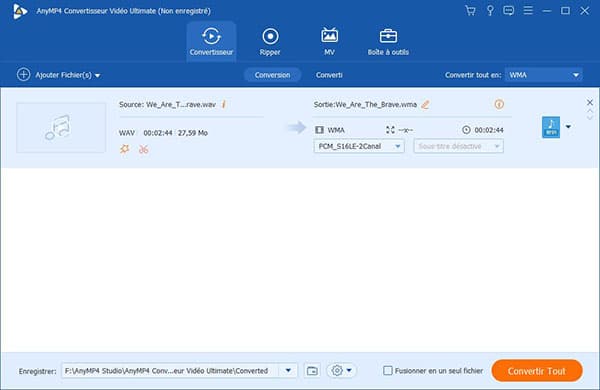Open the hamburger menu icon
The image size is (600, 390).
point(528,11)
